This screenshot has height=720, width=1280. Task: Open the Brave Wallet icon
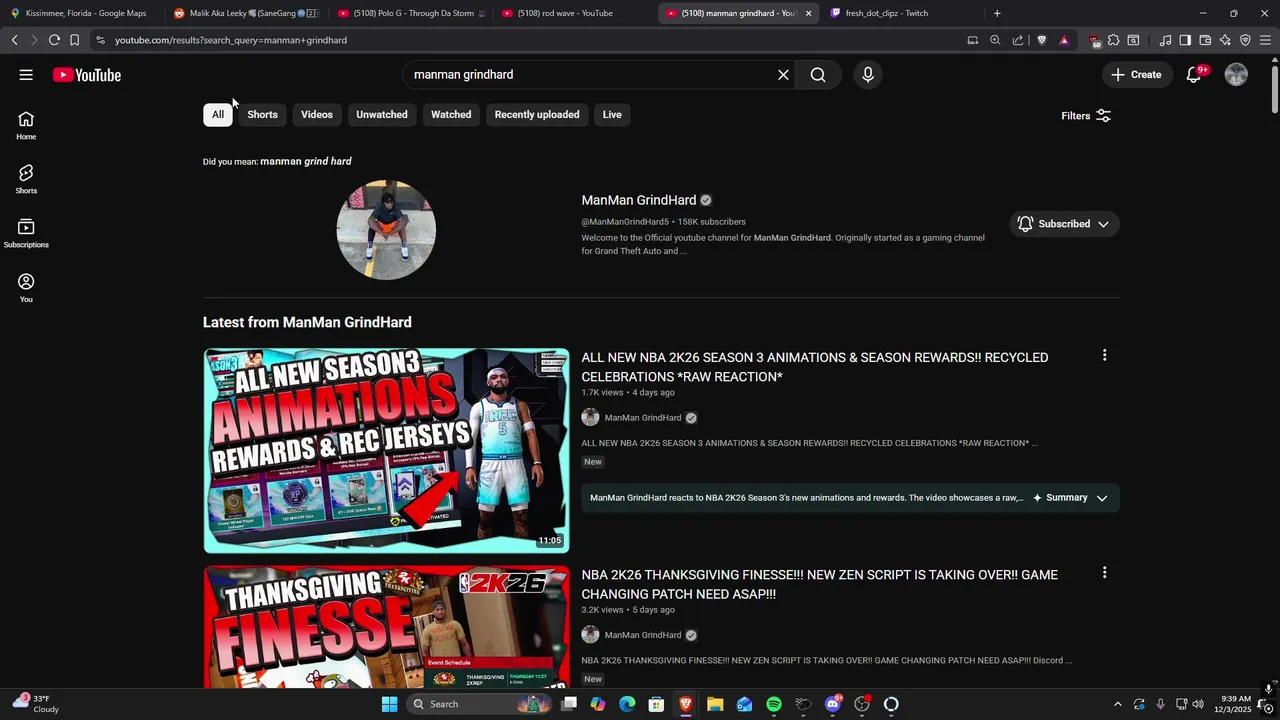point(1205,40)
